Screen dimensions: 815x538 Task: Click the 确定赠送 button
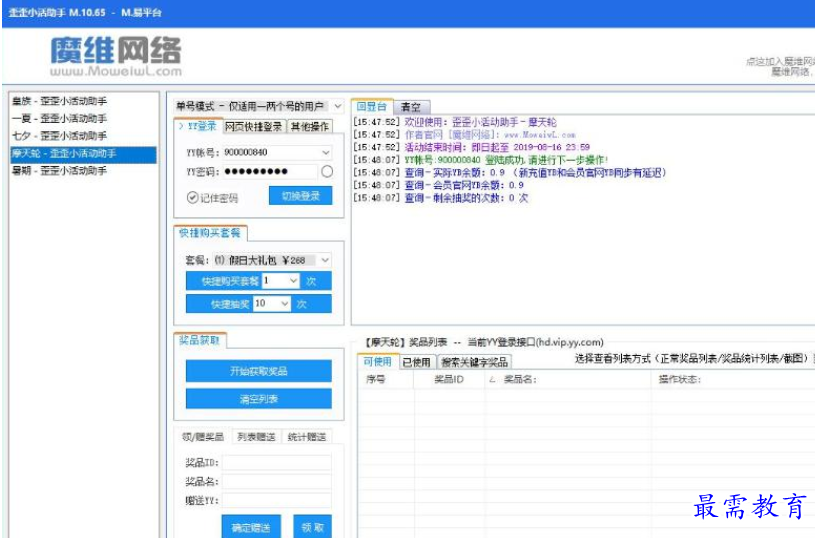pyautogui.click(x=251, y=527)
